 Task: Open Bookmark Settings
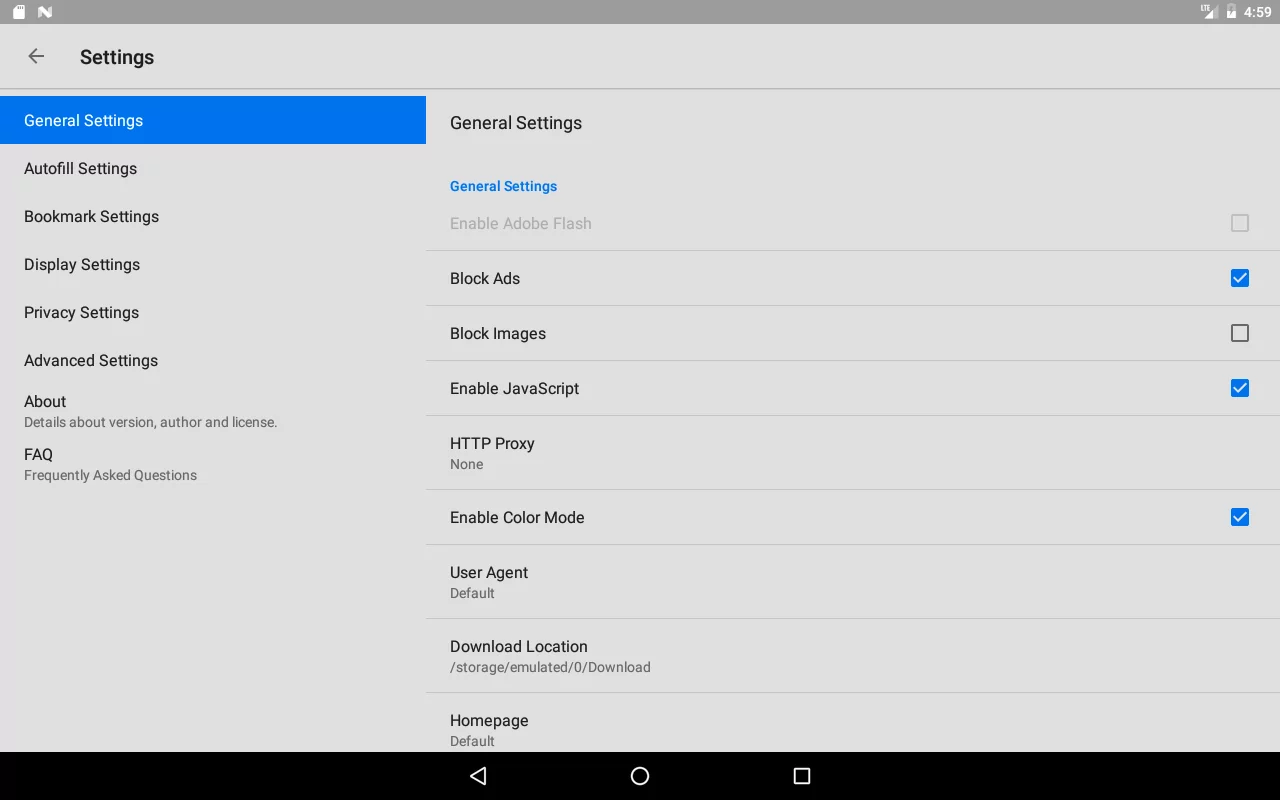coord(213,216)
